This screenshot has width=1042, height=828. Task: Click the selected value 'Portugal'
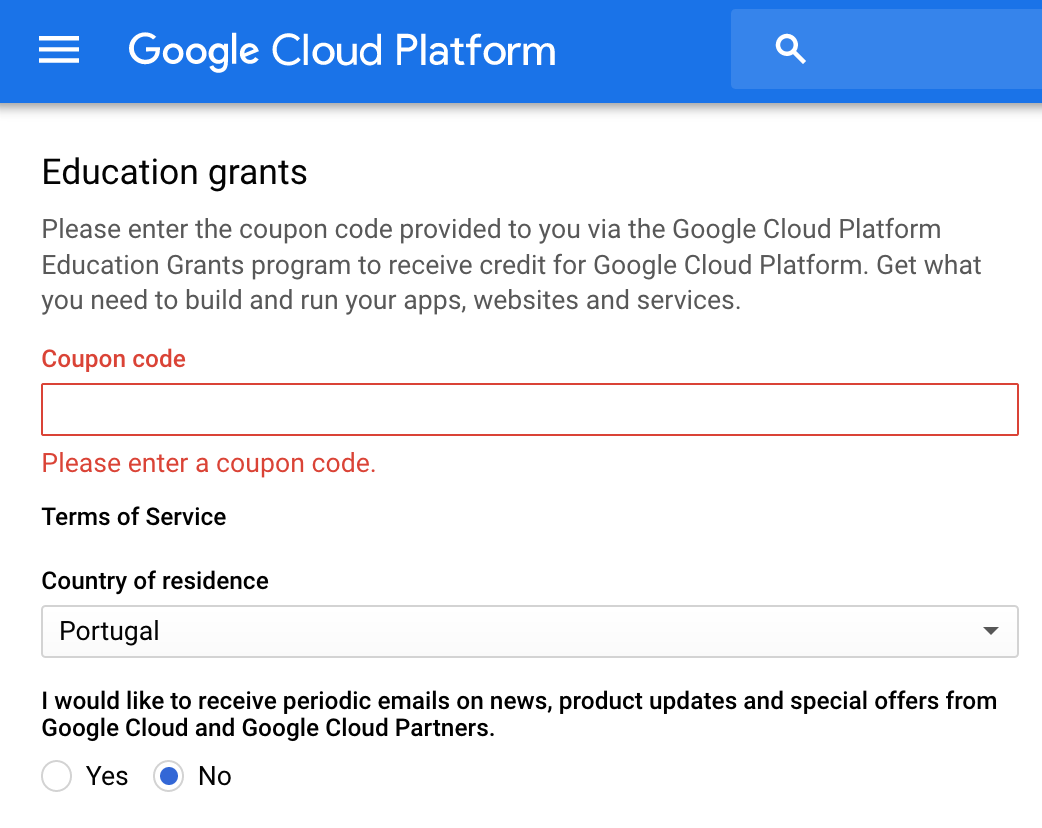pos(110,631)
